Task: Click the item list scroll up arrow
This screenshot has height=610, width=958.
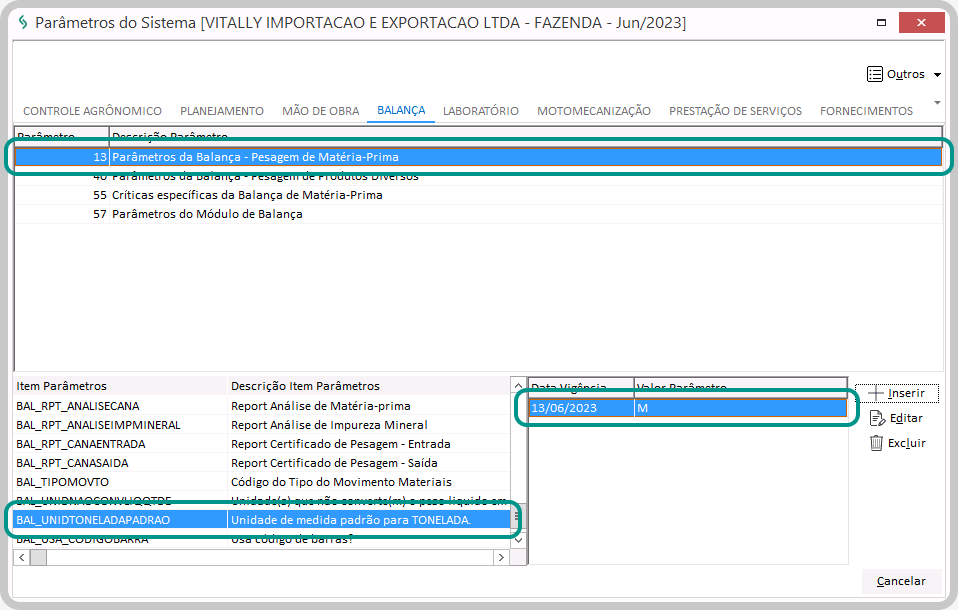Action: pyautogui.click(x=518, y=386)
